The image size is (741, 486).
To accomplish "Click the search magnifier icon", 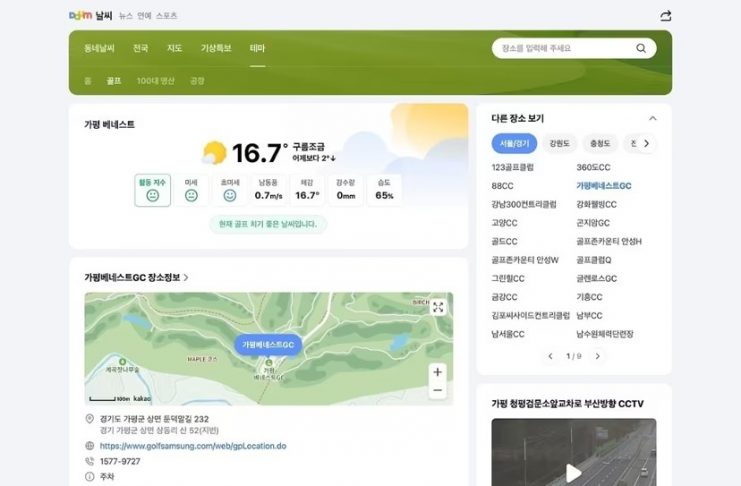I will pyautogui.click(x=641, y=48).
